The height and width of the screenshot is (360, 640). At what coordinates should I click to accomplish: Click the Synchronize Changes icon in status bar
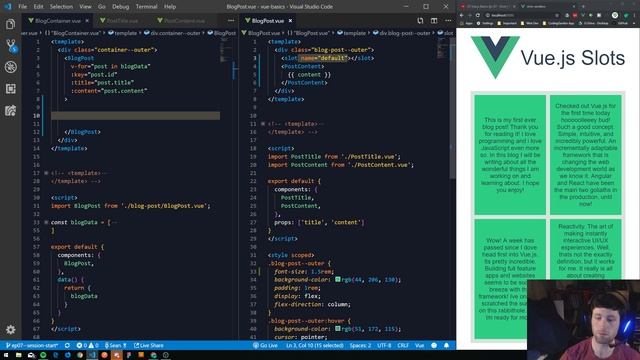pyautogui.click(x=67, y=345)
